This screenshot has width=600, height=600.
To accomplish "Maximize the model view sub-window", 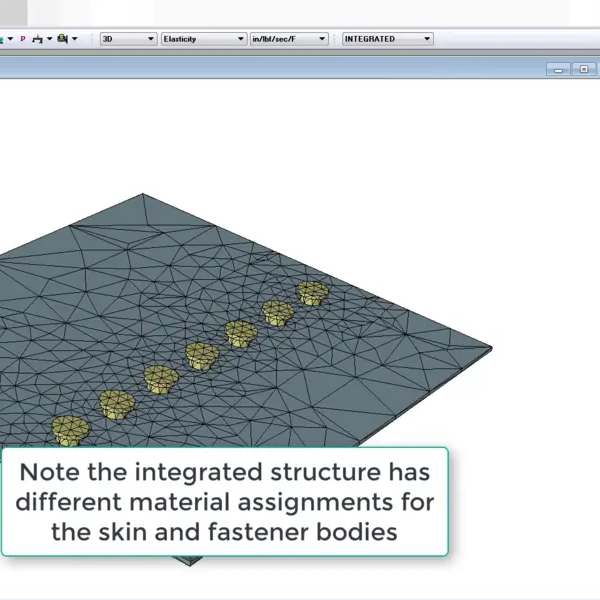I will (584, 69).
